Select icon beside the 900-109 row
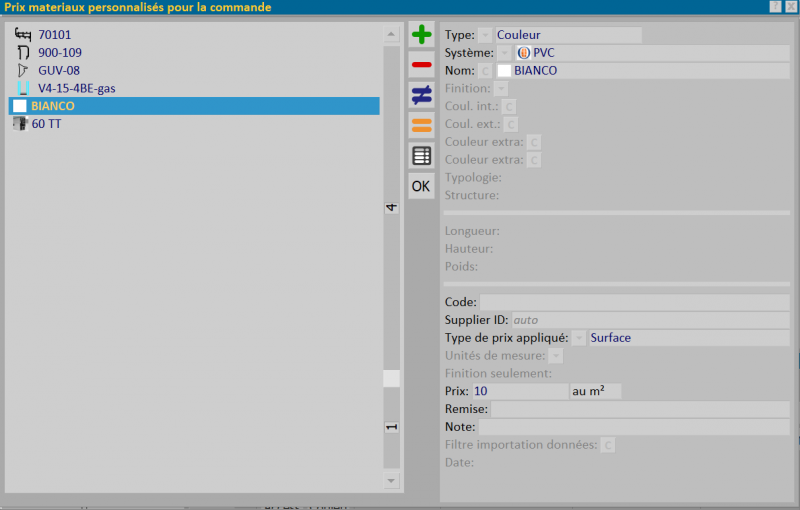Viewport: 800px width, 510px height. [23, 53]
